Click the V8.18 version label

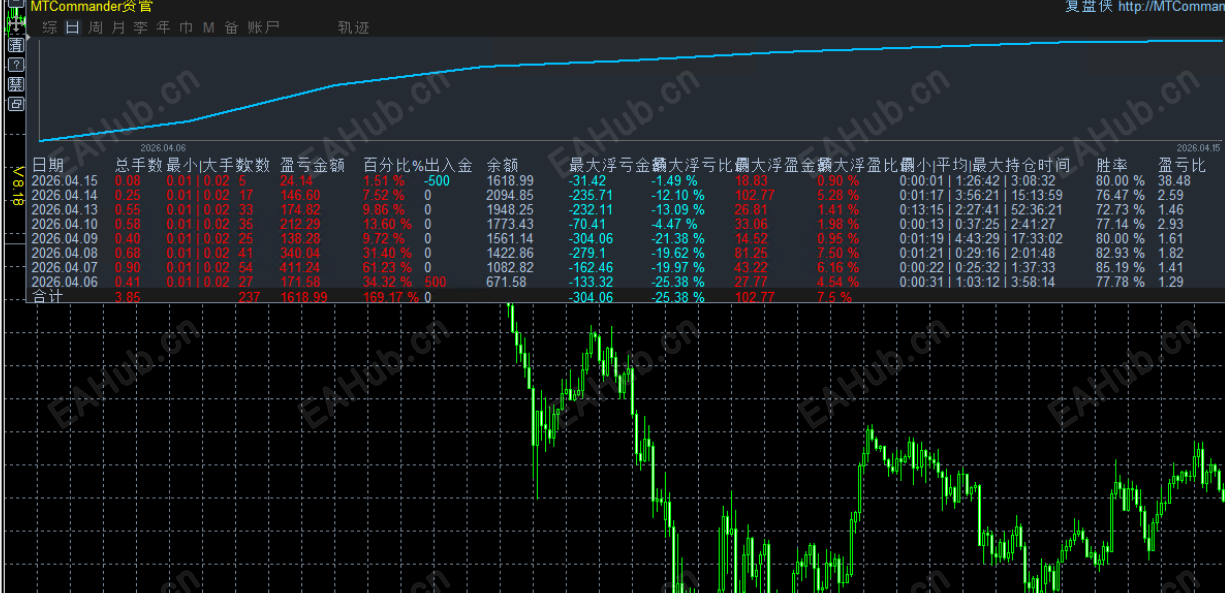point(16,187)
